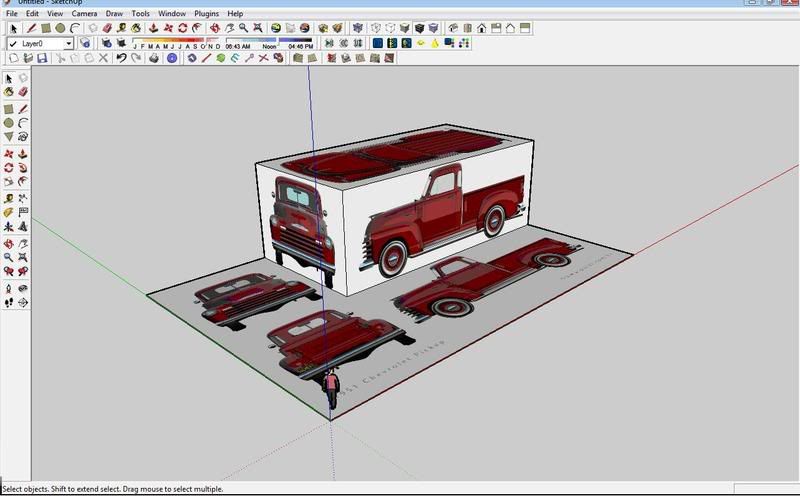The image size is (800, 496).
Task: Switch to the house-shaped Front view icon
Action: coord(482,28)
